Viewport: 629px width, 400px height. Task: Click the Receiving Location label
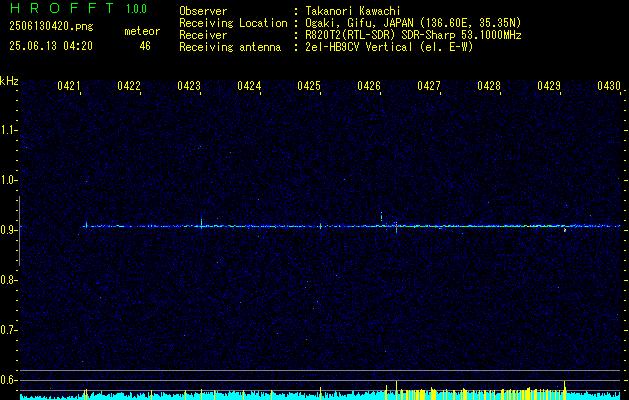pyautogui.click(x=233, y=23)
